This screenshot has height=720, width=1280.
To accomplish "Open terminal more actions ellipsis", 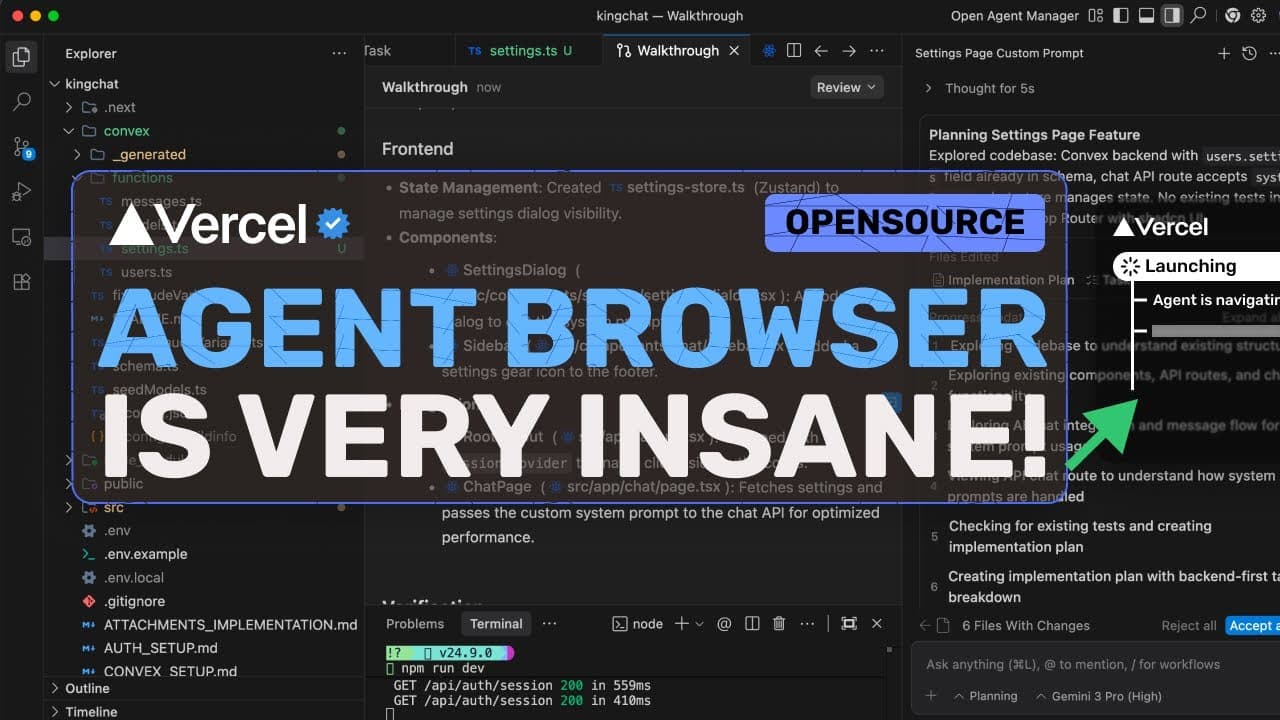I will pyautogui.click(x=807, y=623).
